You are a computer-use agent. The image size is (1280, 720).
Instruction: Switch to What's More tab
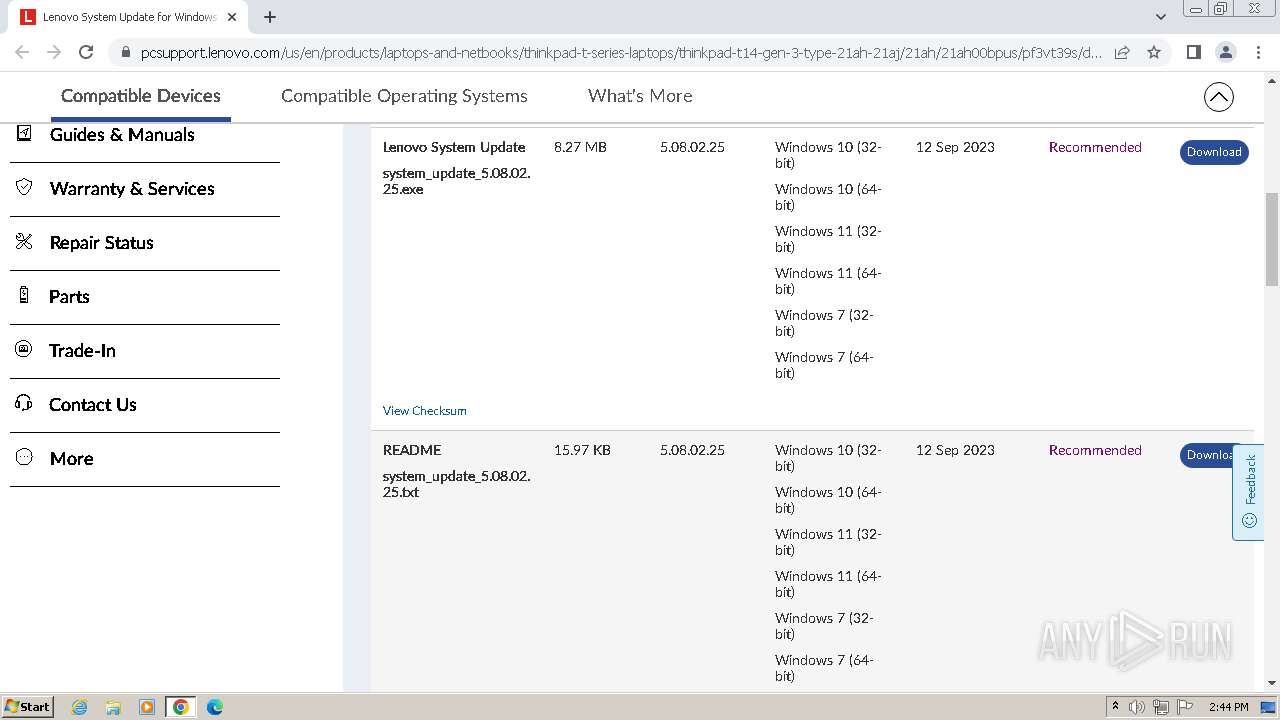(x=640, y=96)
